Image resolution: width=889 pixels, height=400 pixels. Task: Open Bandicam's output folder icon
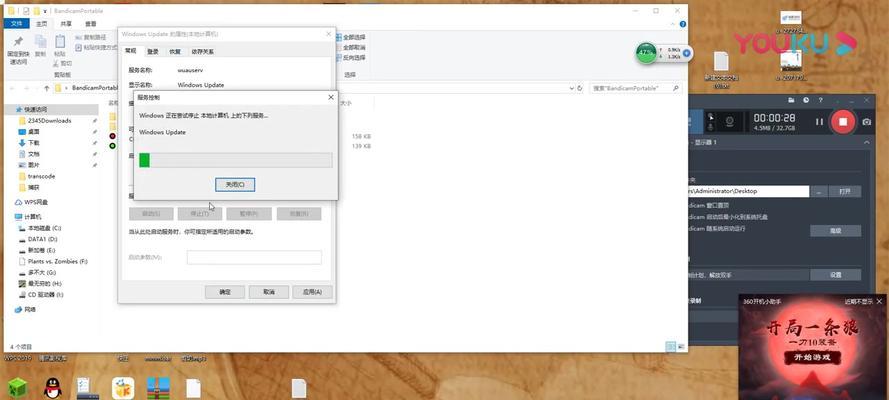[x=791, y=100]
